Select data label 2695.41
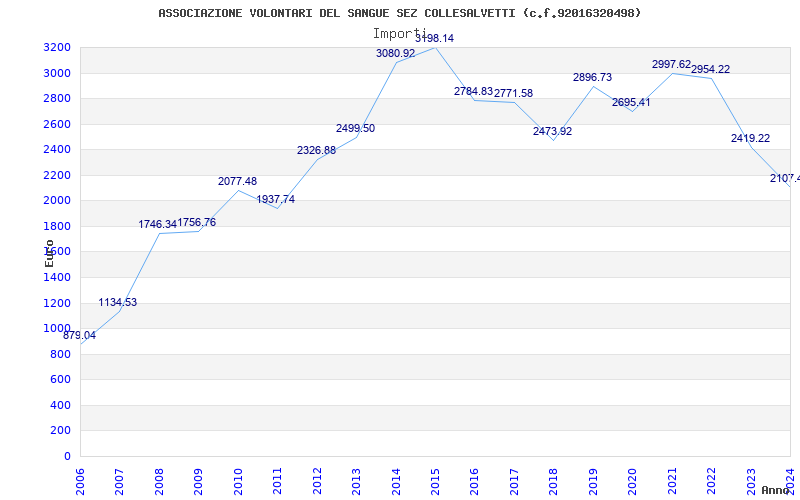The width and height of the screenshot is (800, 500). tap(631, 103)
